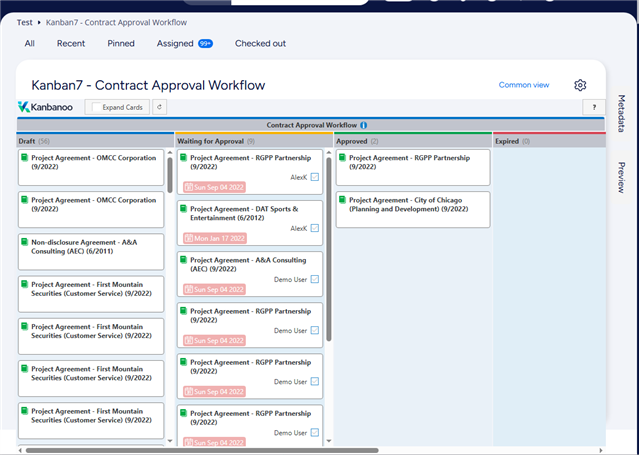Open the Approved RGPP Partnership card title
639x455 pixels.
[x=409, y=162]
